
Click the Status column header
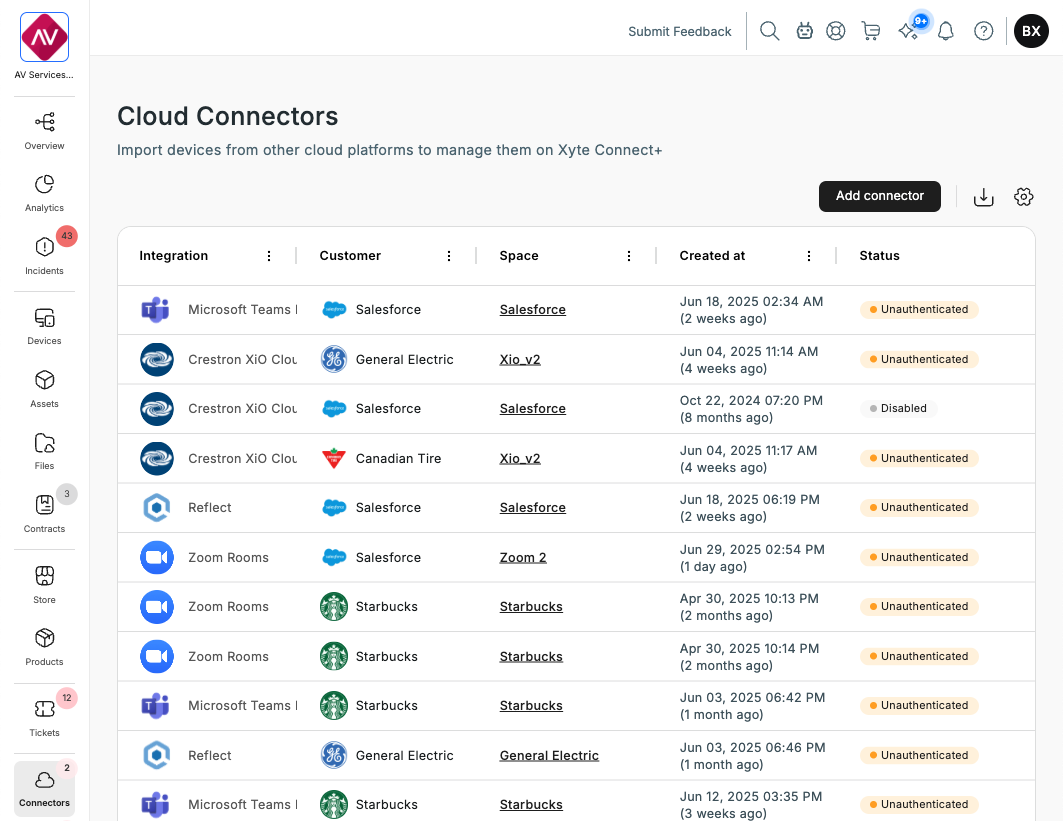coord(879,256)
